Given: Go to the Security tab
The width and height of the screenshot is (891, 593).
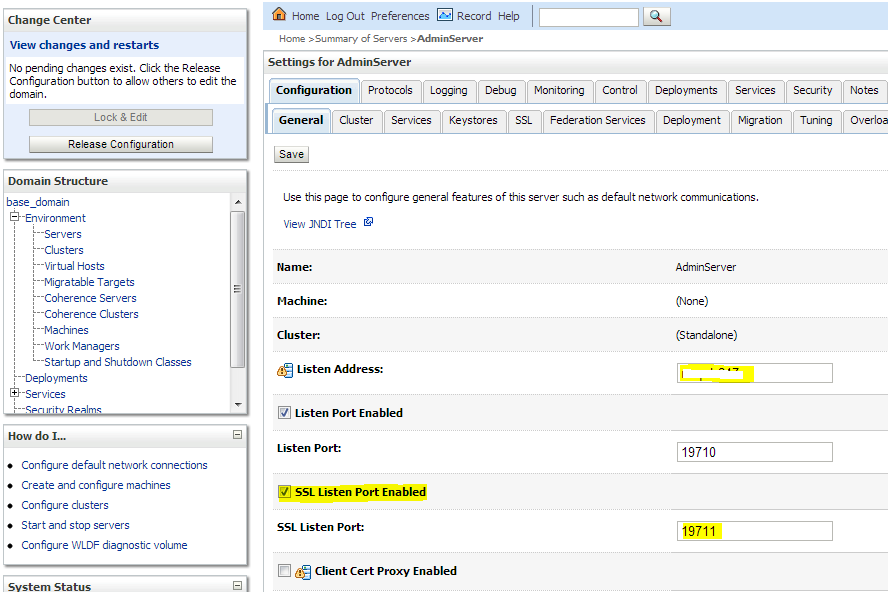Looking at the screenshot, I should pos(813,90).
